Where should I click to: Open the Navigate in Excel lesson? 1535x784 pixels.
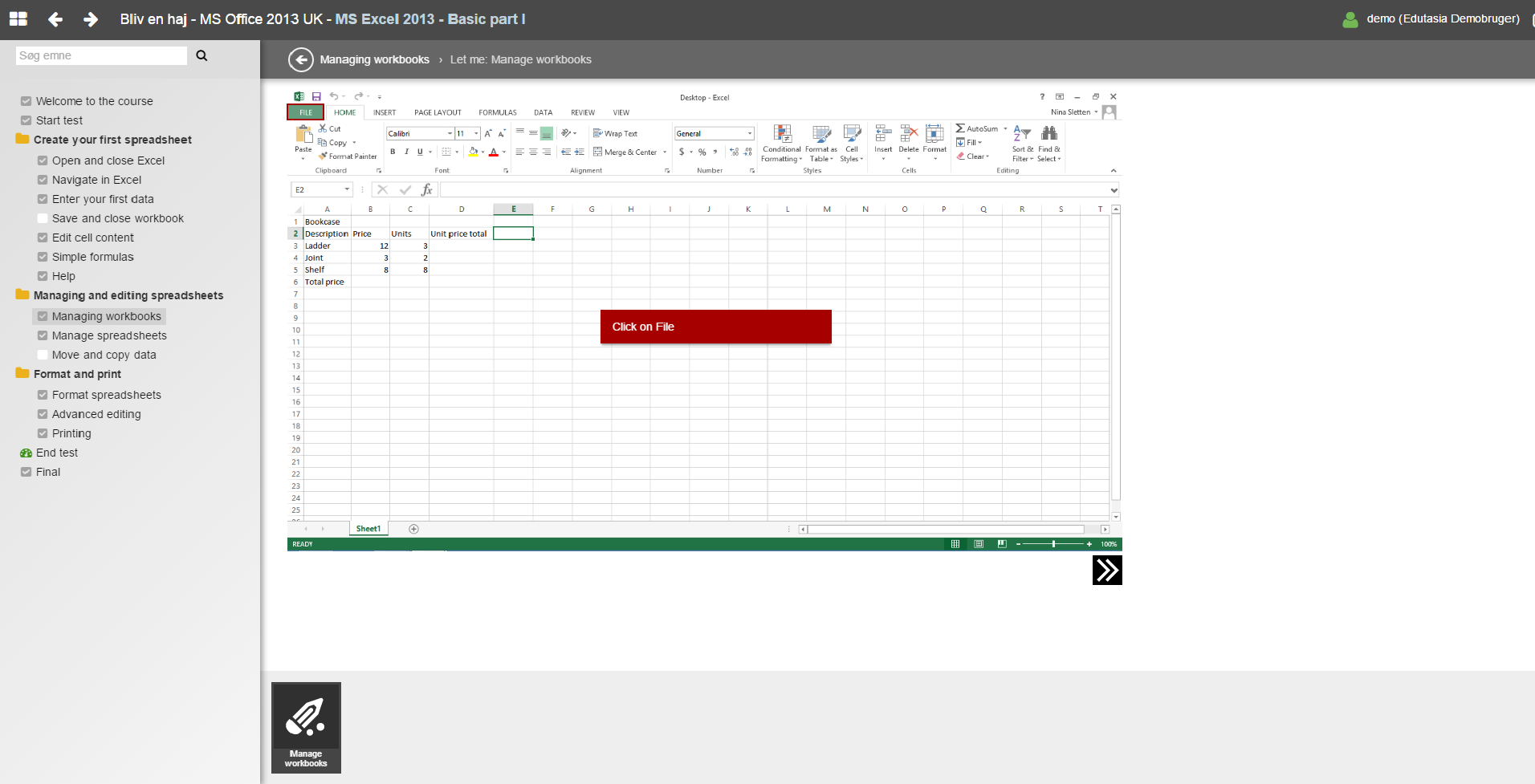coord(96,180)
